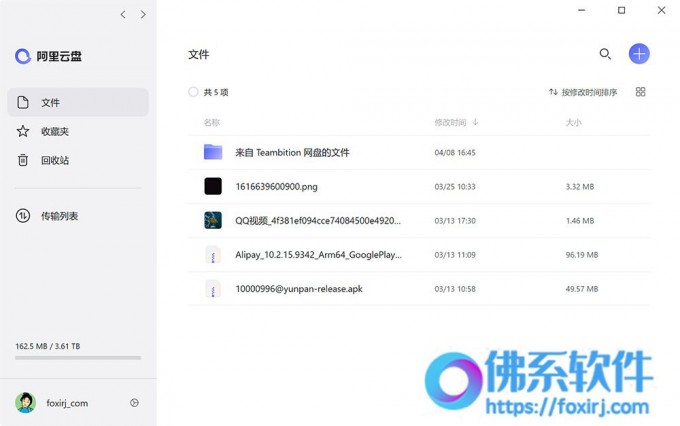This screenshot has width=680, height=426.
Task: Toggle the select-all circle beside 共 5 项
Action: (193, 92)
